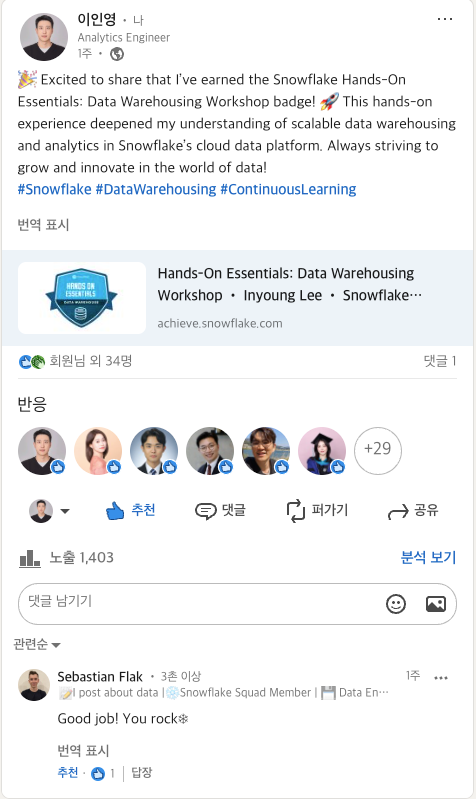Image resolution: width=476 pixels, height=799 pixels.
Task: Click the #Snowflake hashtag
Action: 55,189
